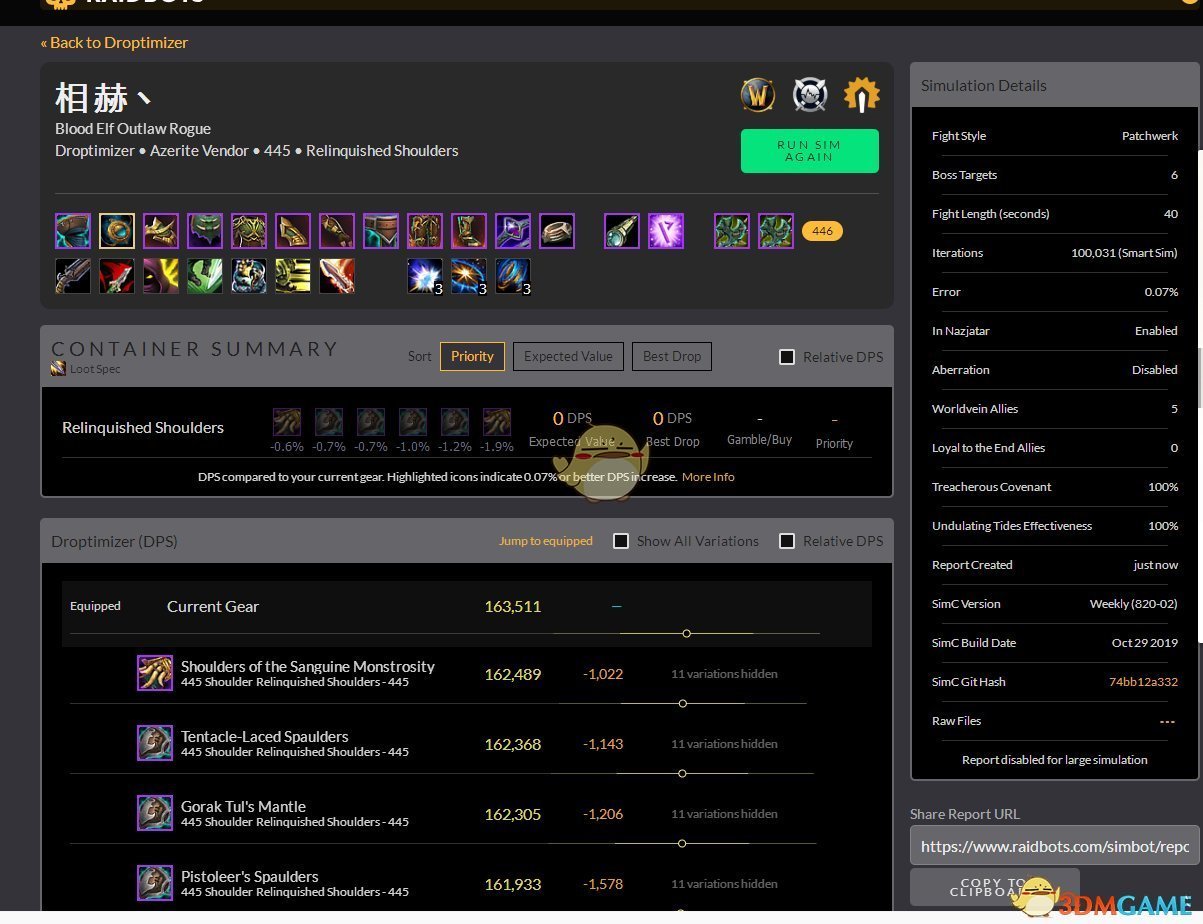Click the Sanguine Monstrosity range bar marker
Image resolution: width=1203 pixels, height=924 pixels.
coord(683,703)
